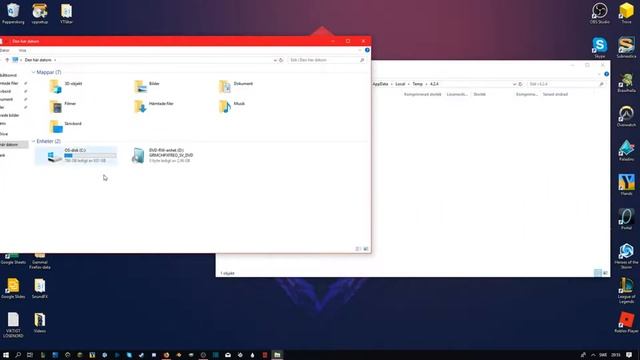640x360 pixels.
Task: Open Overwatch desktop shortcut
Action: pos(626,116)
